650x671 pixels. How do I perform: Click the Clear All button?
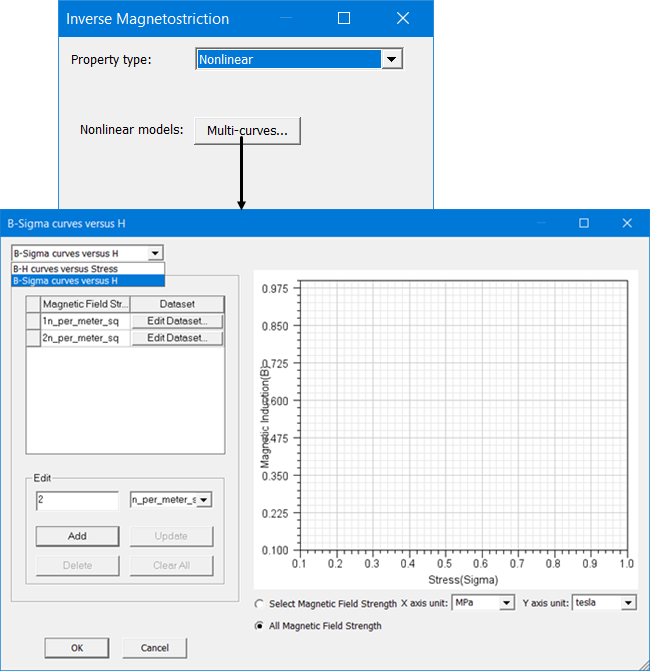pos(171,566)
